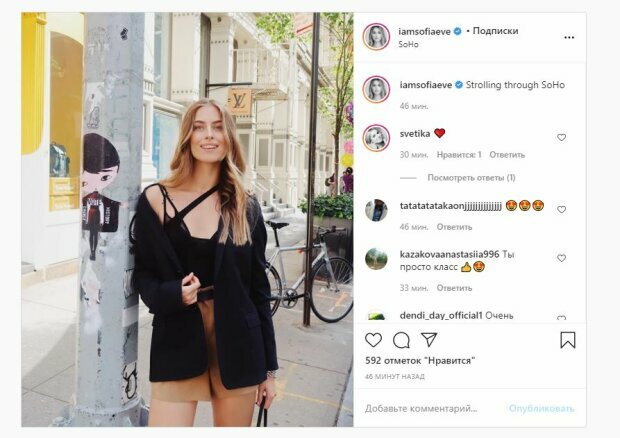
Task: Expand svetika's replies (Посмотреть ответы)
Action: [x=471, y=178]
